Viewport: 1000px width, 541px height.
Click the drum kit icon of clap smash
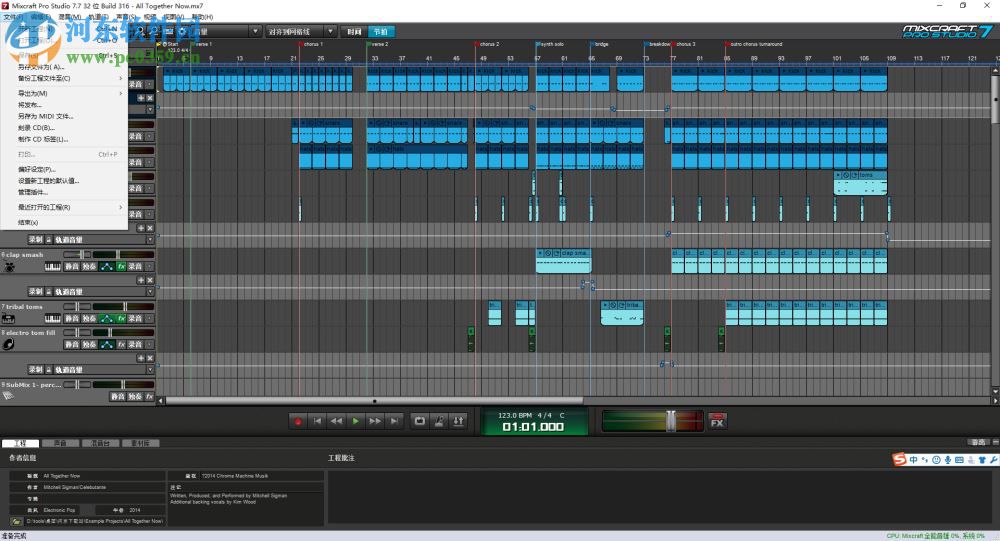click(10, 267)
